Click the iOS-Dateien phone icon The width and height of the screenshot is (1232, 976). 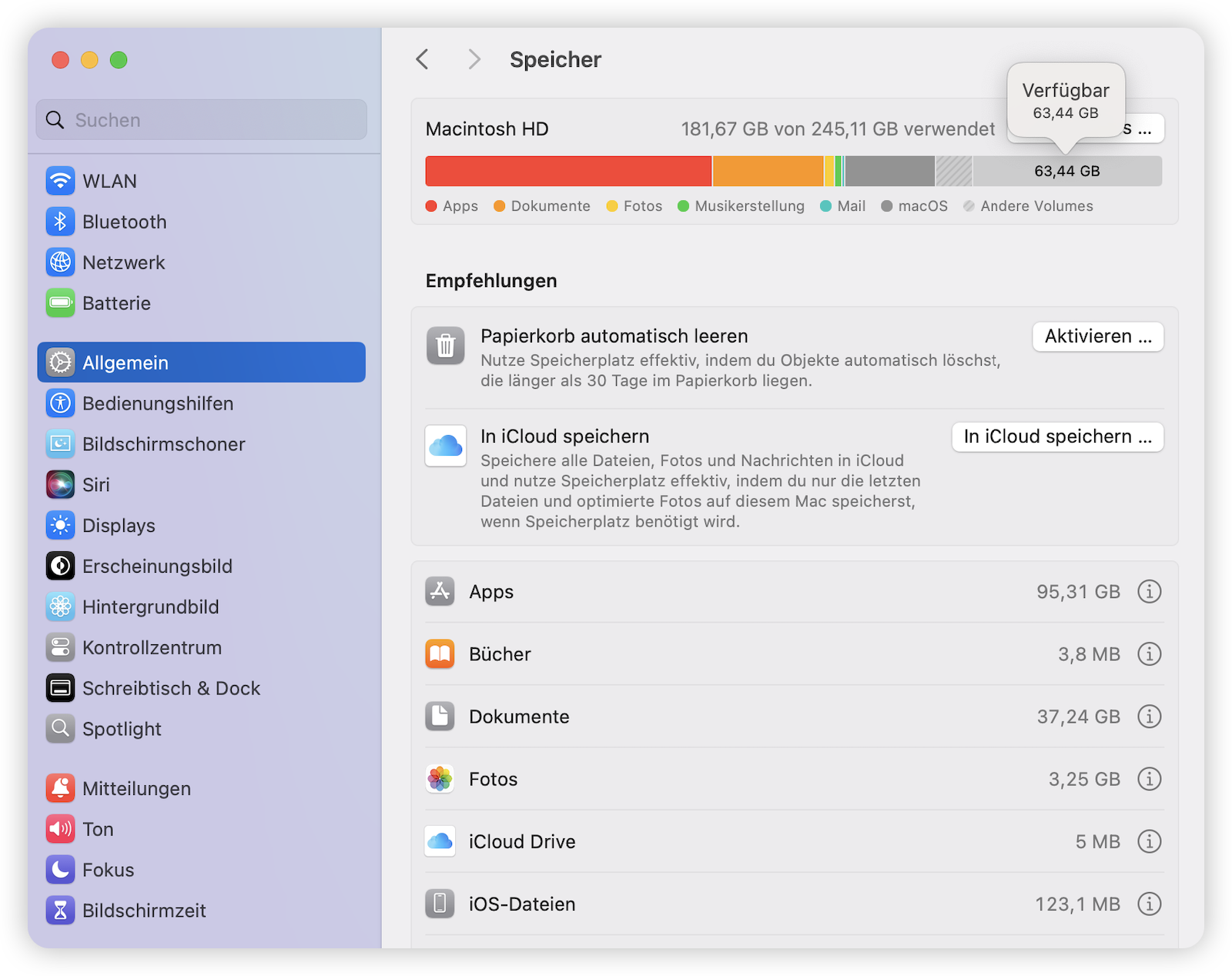[x=440, y=904]
